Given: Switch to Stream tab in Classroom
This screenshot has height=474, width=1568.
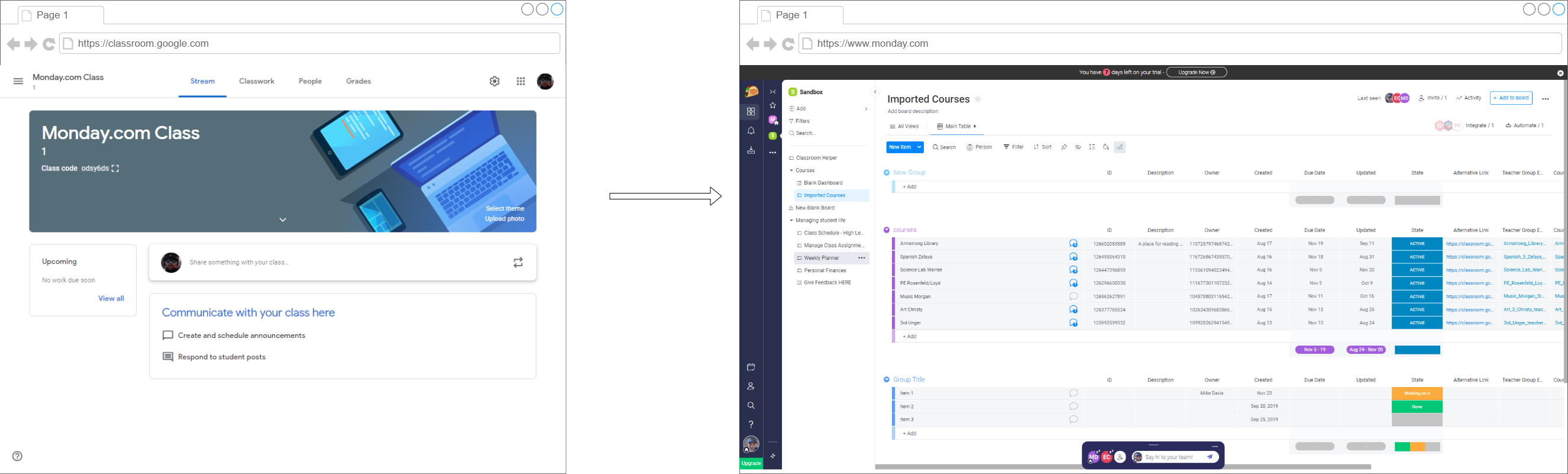Looking at the screenshot, I should (203, 81).
